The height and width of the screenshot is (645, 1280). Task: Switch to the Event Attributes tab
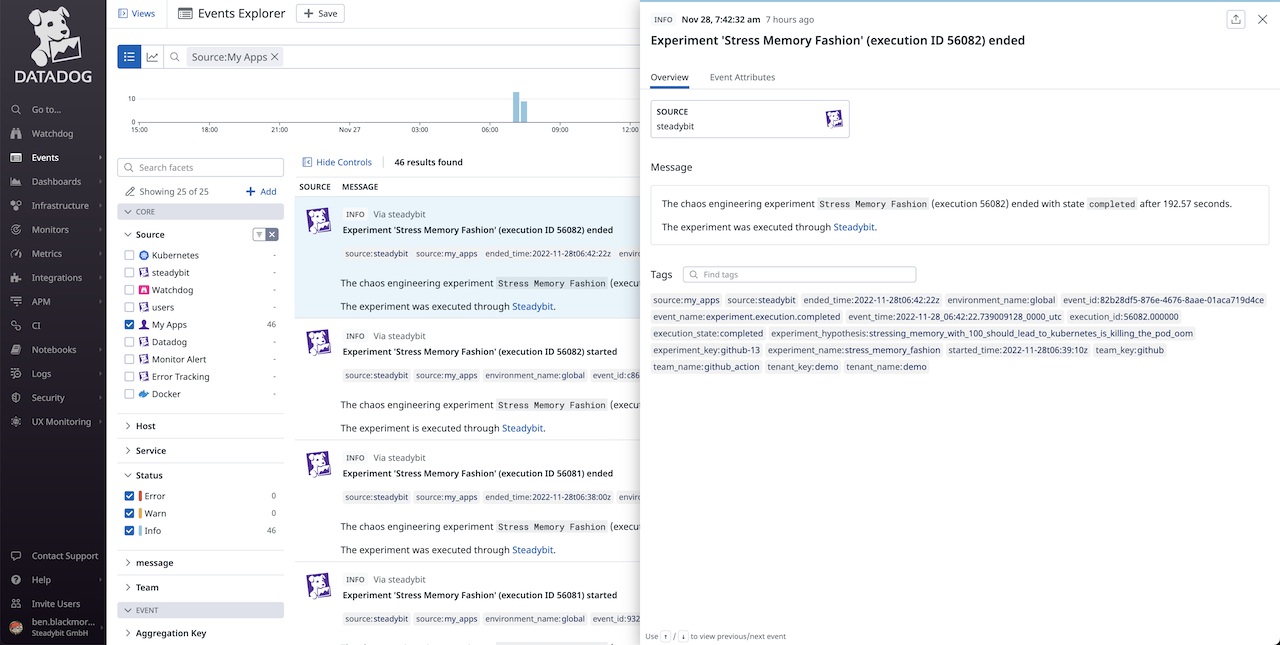pos(742,77)
